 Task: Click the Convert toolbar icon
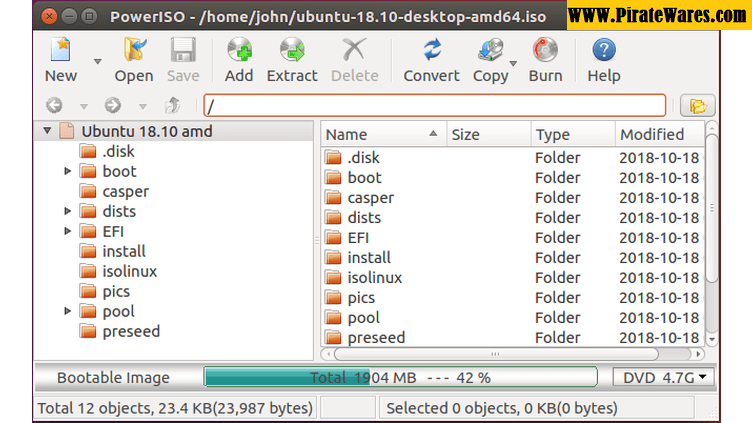pos(432,50)
